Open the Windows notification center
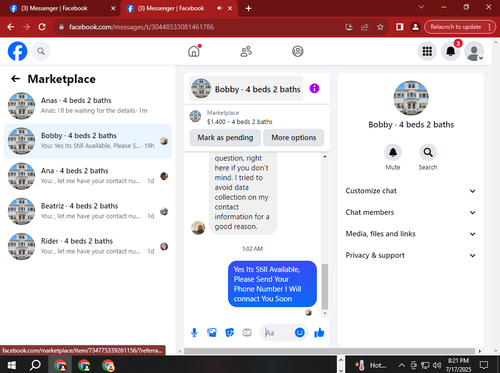 pyautogui.click(x=484, y=365)
